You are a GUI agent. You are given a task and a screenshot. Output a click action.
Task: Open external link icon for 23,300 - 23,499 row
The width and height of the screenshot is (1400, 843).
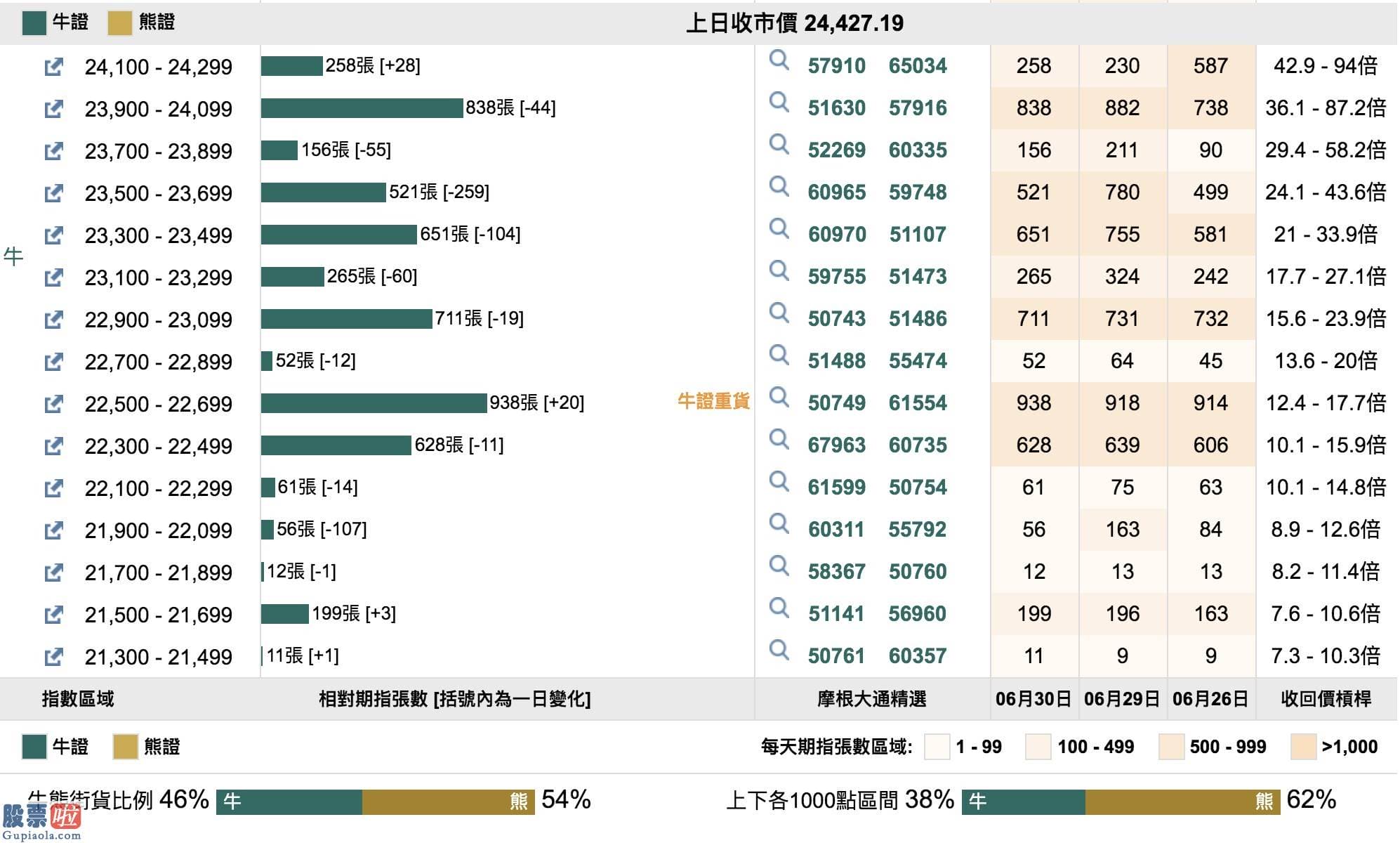[x=53, y=235]
